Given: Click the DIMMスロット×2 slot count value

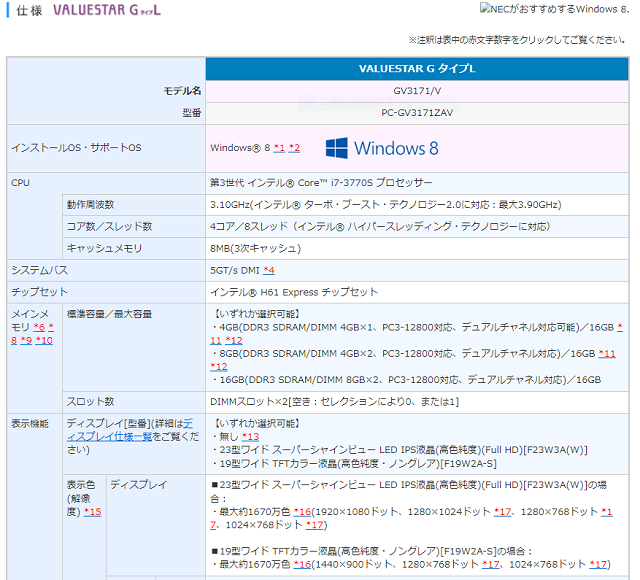Looking at the screenshot, I should tap(334, 402).
